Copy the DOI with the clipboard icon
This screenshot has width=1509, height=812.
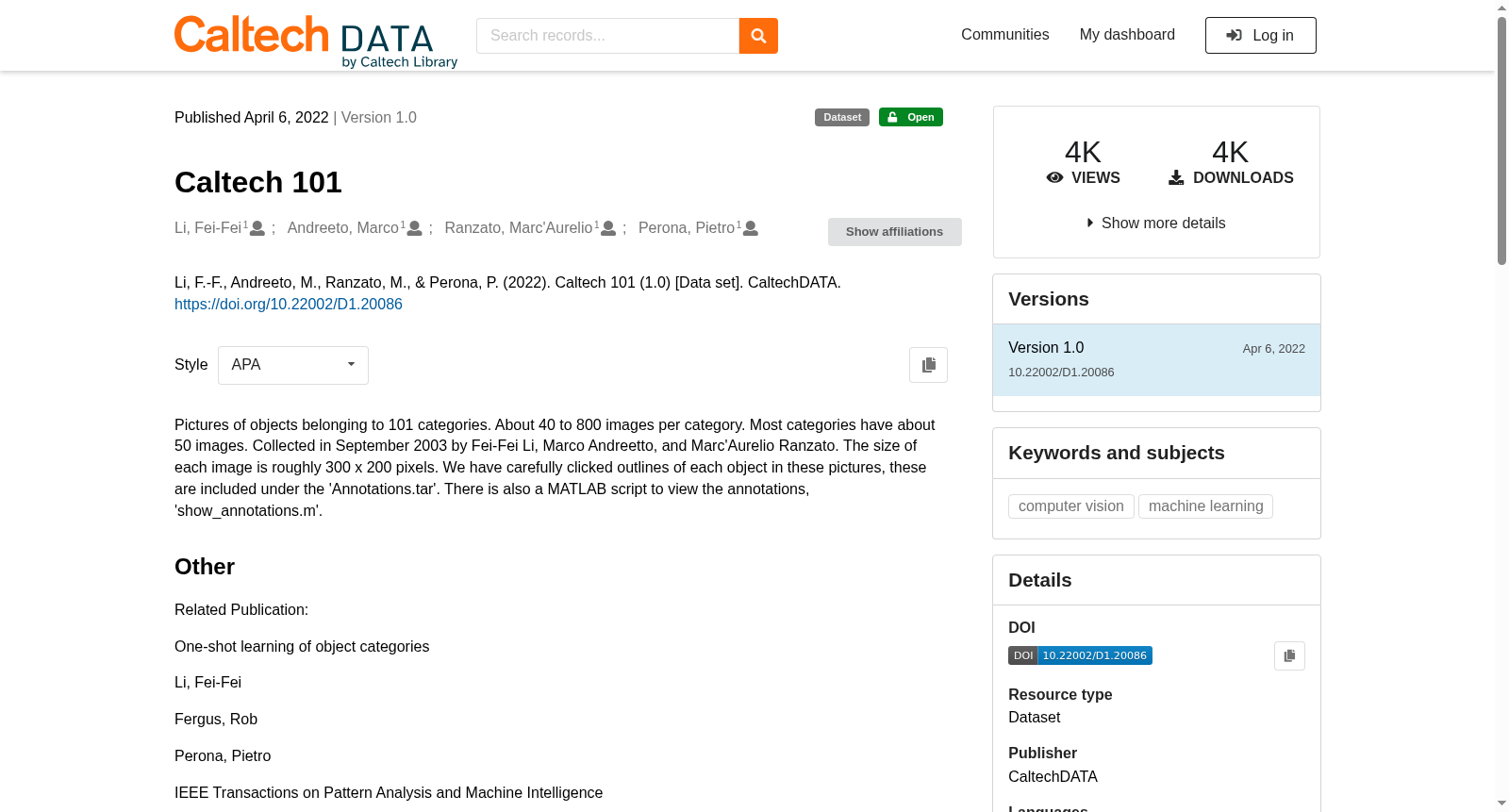click(x=1289, y=655)
